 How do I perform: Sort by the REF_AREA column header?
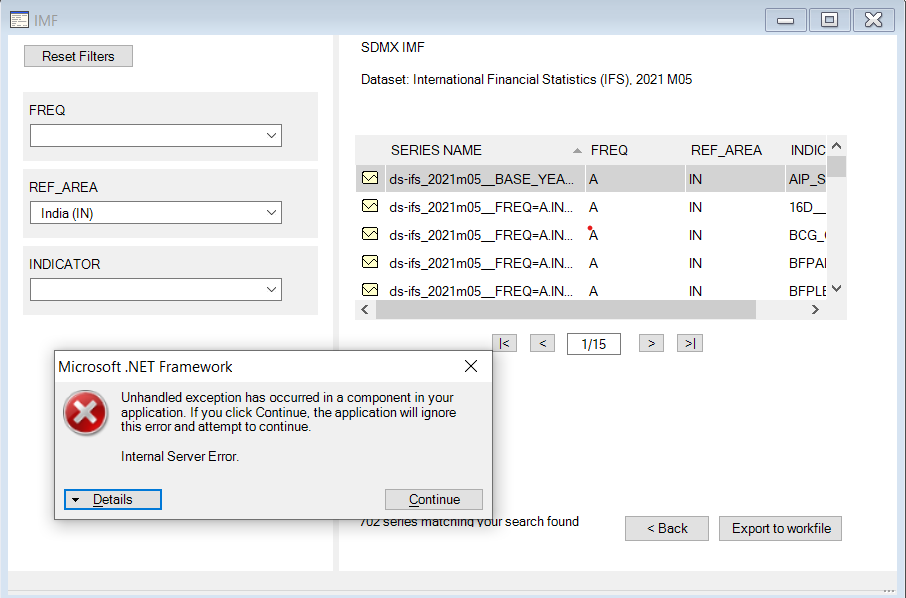point(726,150)
